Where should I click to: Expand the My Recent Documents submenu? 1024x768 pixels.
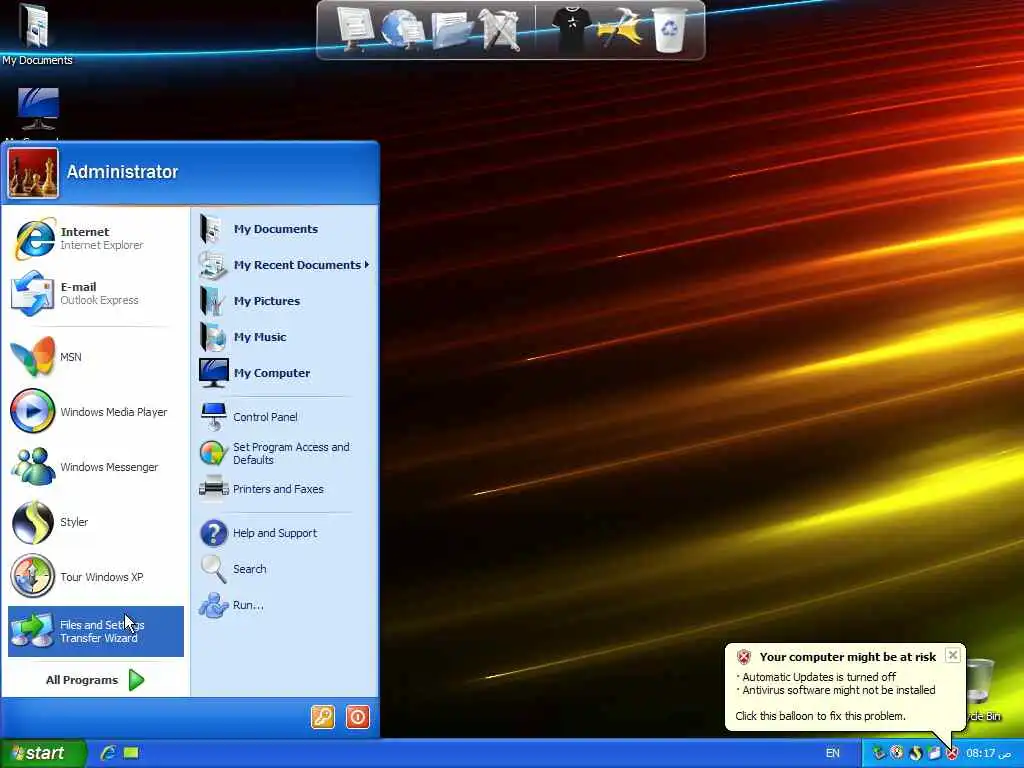click(x=285, y=264)
